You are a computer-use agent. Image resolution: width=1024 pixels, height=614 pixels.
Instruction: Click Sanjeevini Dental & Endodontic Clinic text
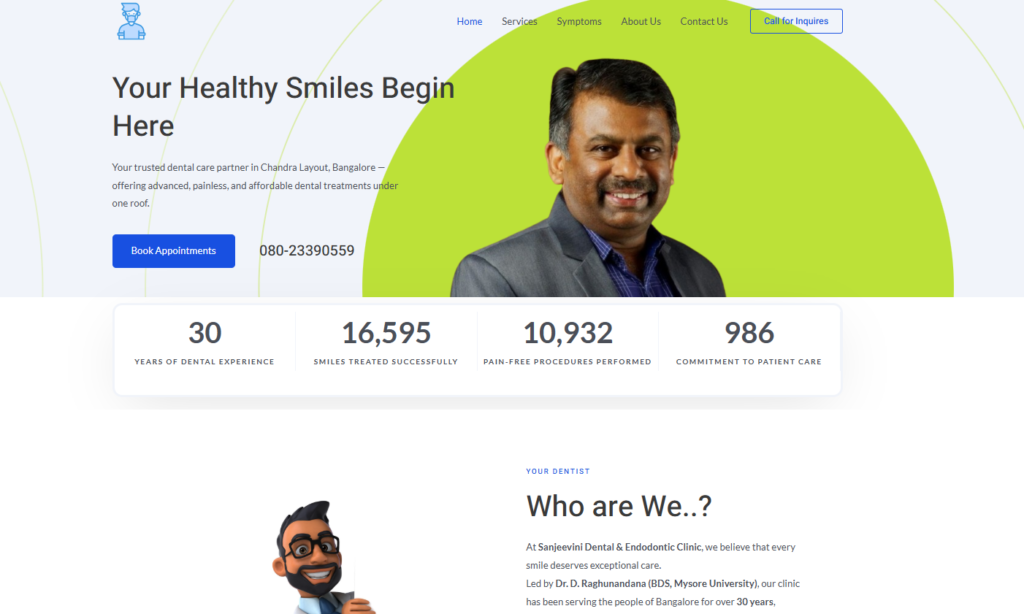[619, 547]
